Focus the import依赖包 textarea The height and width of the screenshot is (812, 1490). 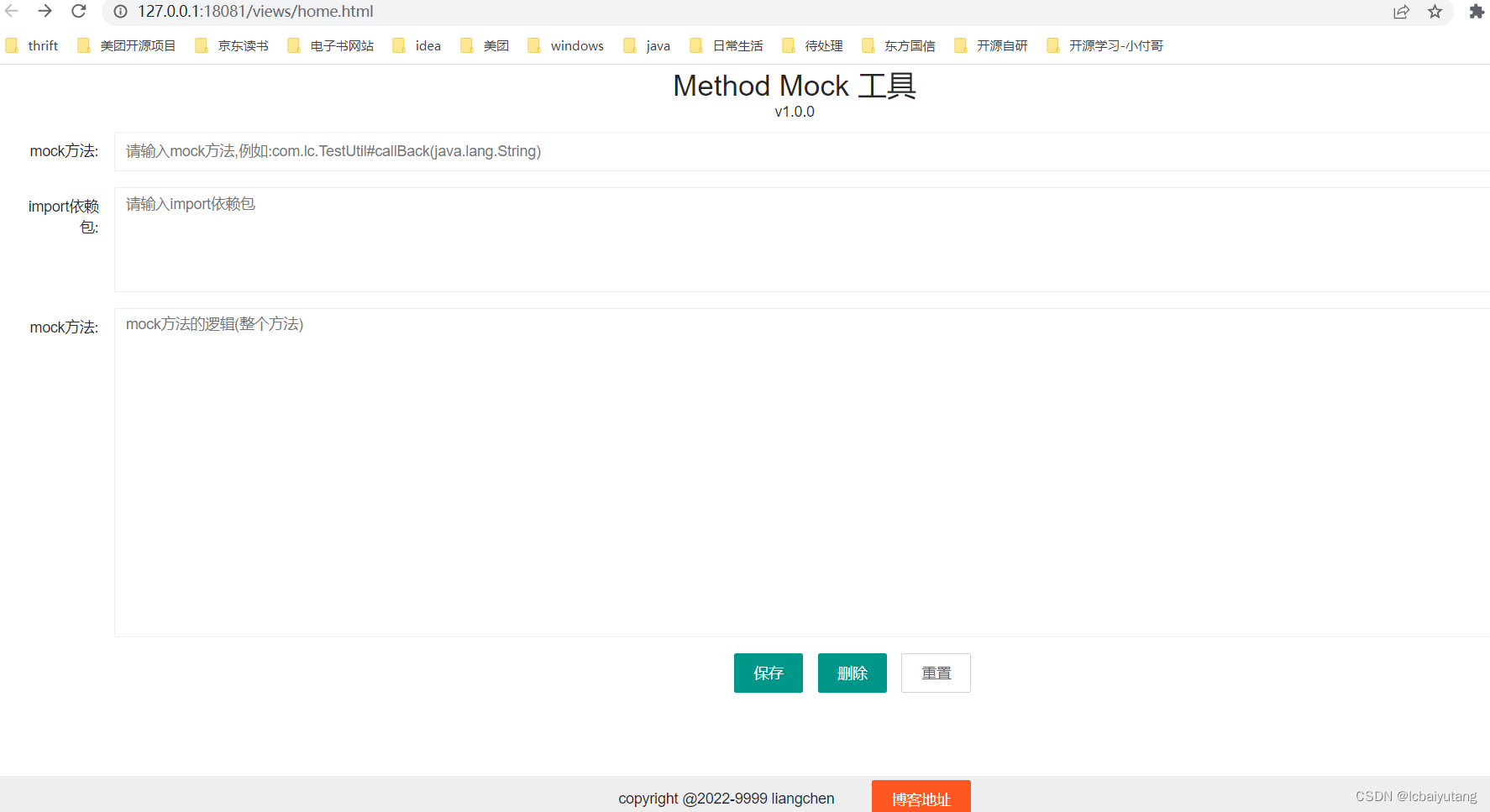[x=802, y=239]
